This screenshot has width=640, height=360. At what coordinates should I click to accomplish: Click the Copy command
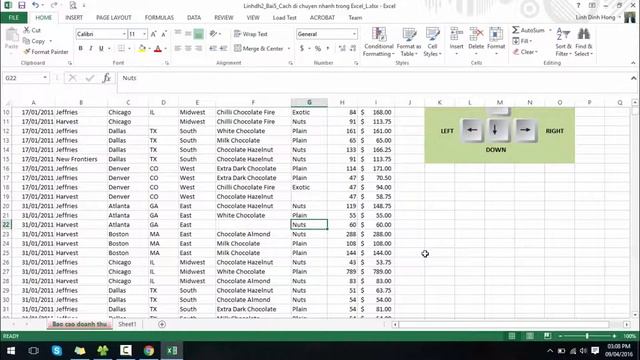coord(34,41)
